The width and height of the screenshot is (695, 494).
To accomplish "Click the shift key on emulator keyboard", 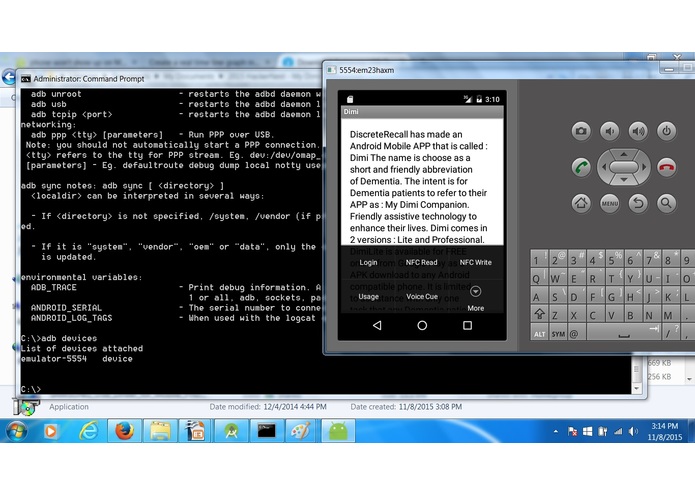I will (x=539, y=314).
